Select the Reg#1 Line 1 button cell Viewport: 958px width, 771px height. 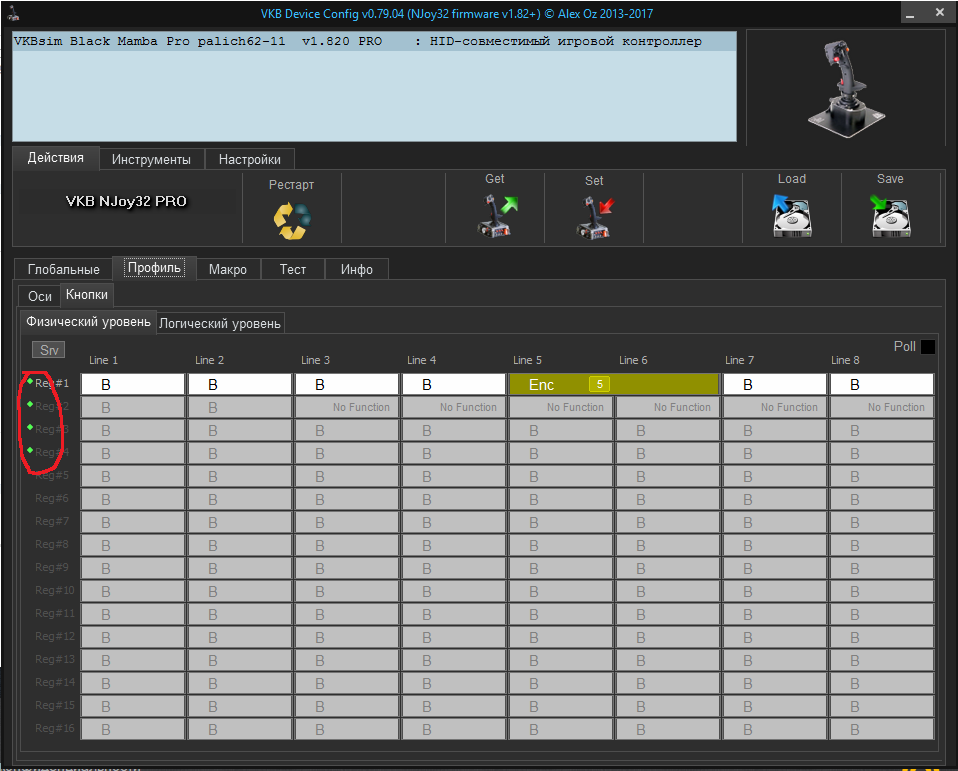click(133, 384)
